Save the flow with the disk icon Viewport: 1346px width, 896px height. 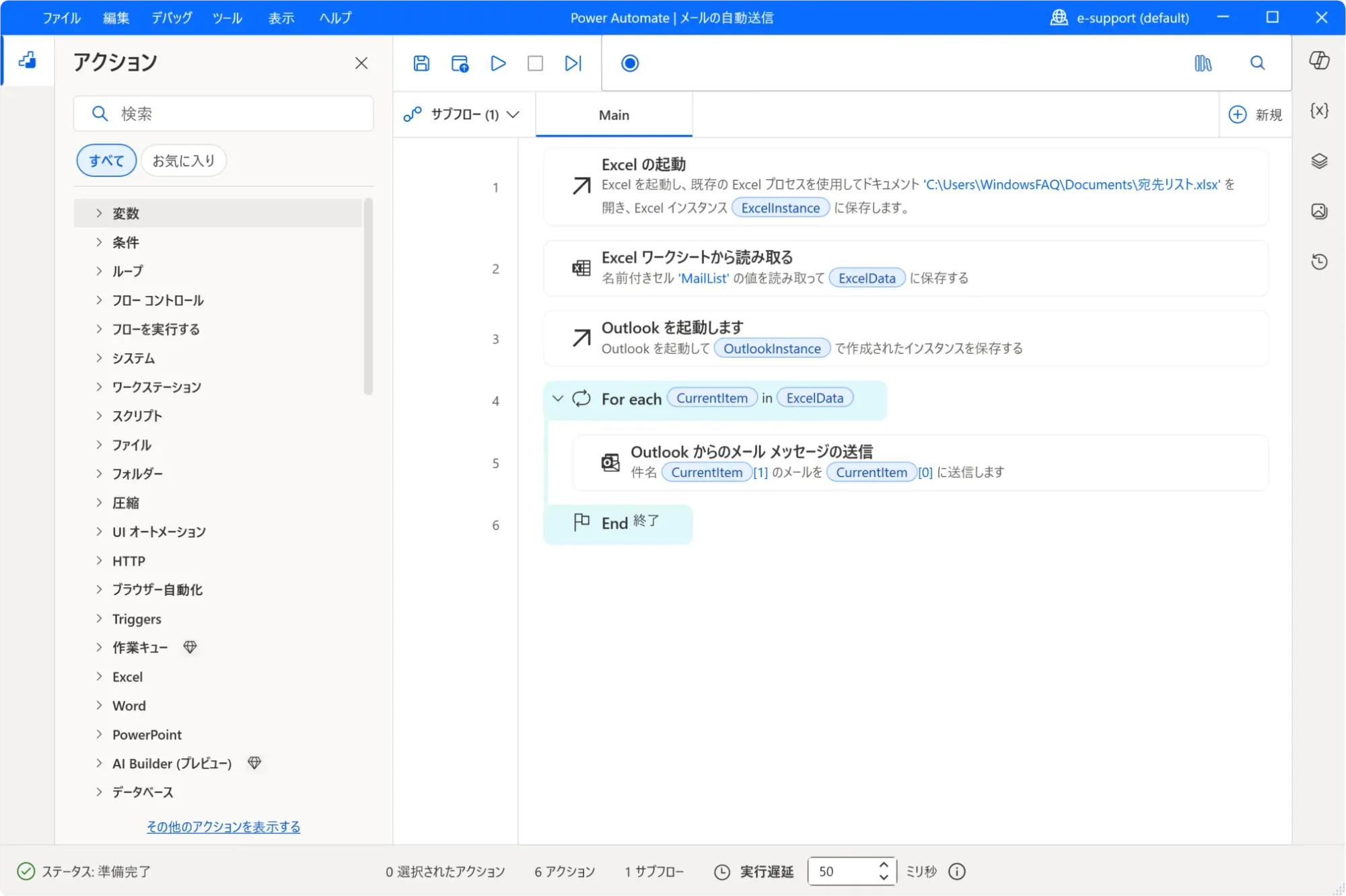(421, 63)
